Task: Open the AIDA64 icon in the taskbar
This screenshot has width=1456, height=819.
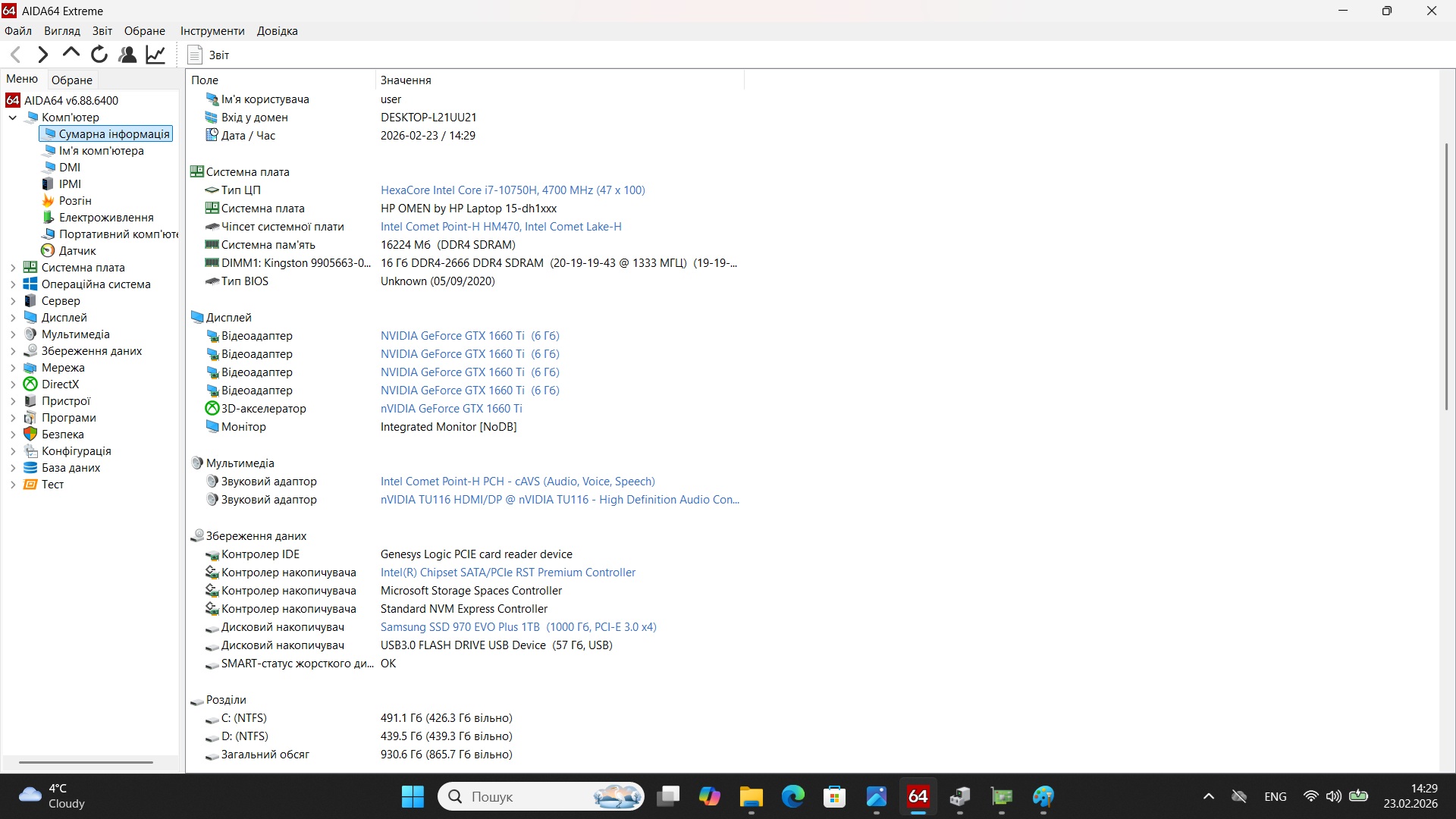Action: pos(917,797)
